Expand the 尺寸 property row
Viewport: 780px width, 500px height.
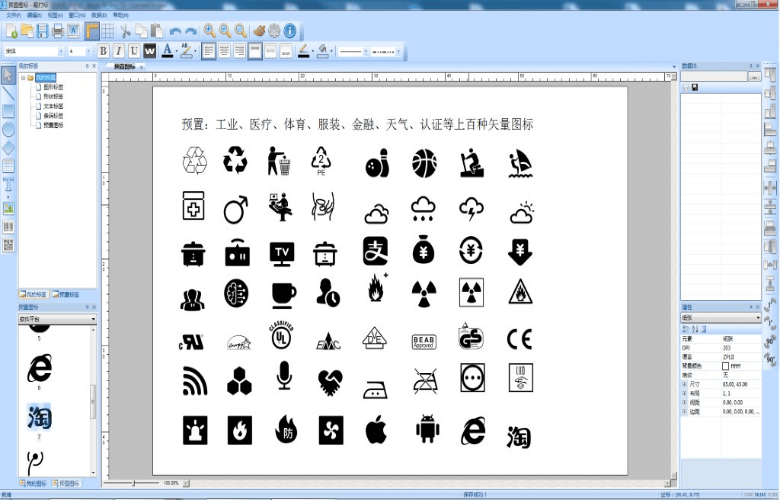(684, 385)
